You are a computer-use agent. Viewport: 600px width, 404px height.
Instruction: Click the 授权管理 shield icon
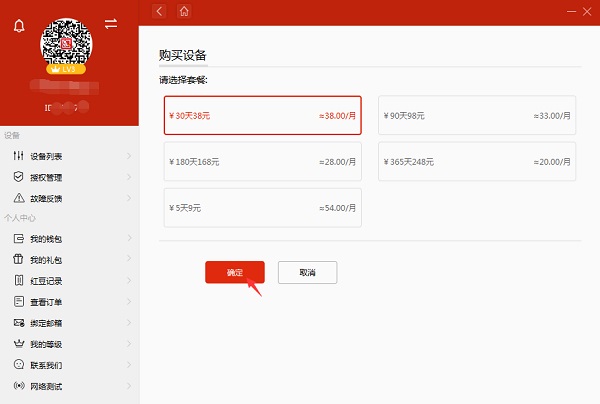(18, 177)
